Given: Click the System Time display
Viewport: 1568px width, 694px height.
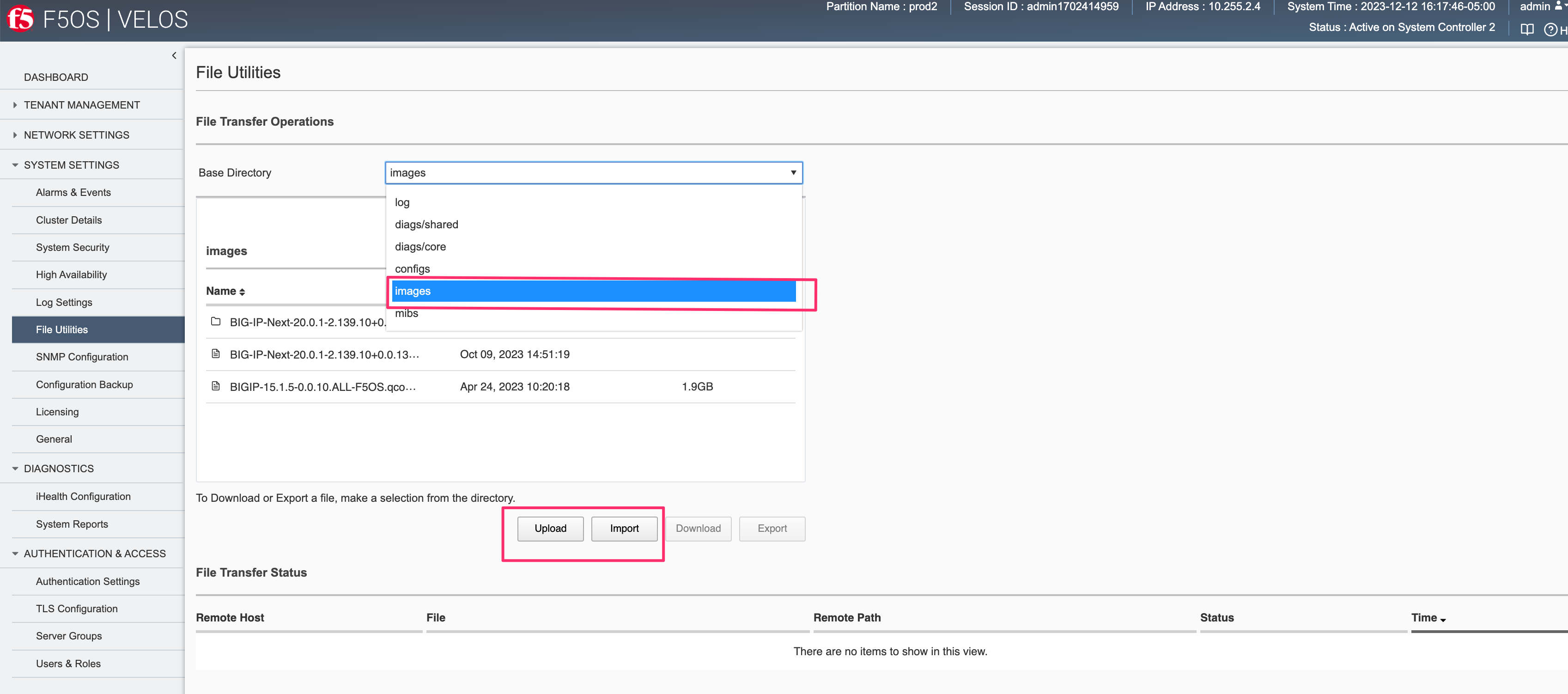Looking at the screenshot, I should pyautogui.click(x=1391, y=6).
